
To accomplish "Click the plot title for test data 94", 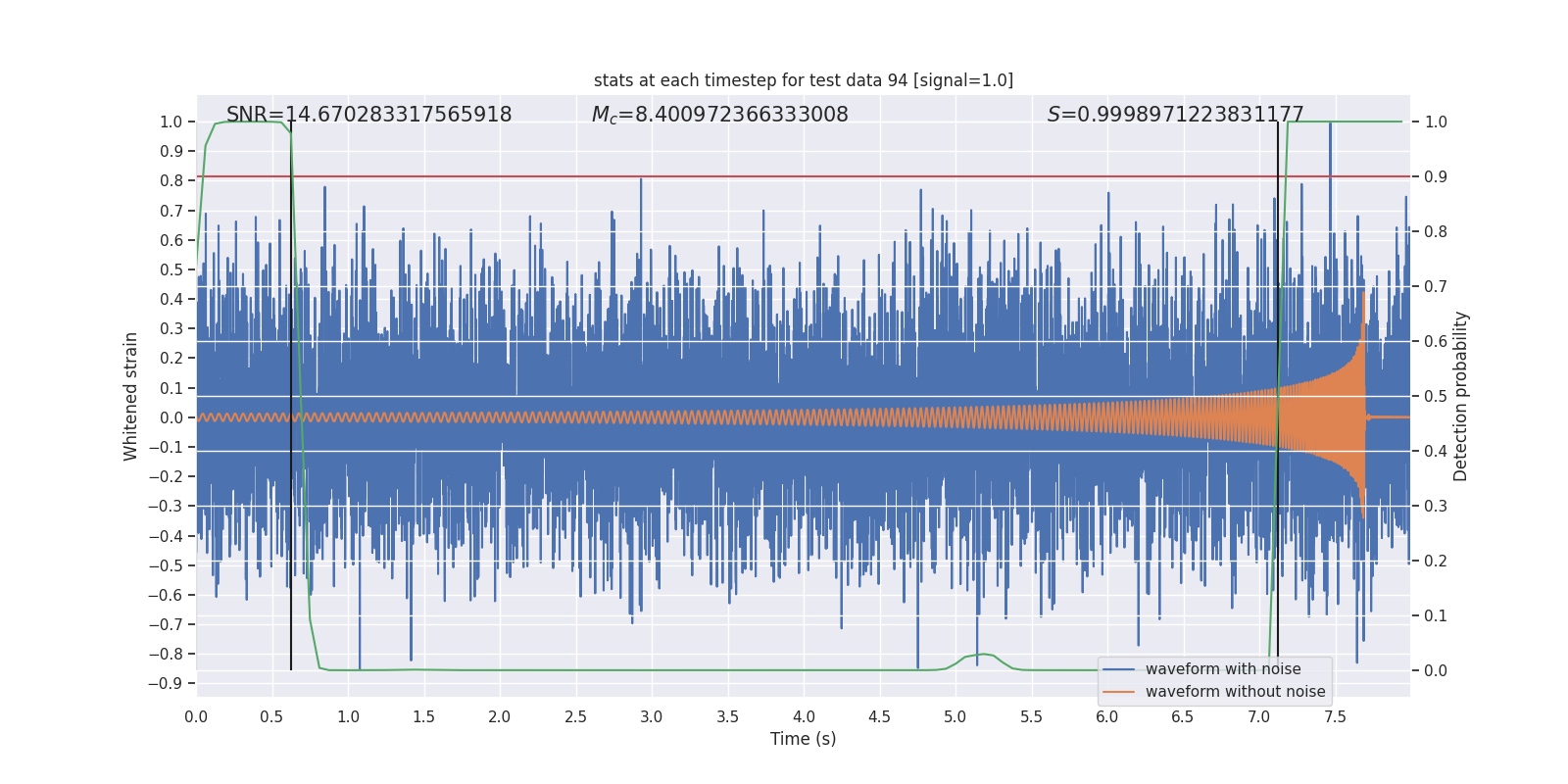I will (803, 80).
